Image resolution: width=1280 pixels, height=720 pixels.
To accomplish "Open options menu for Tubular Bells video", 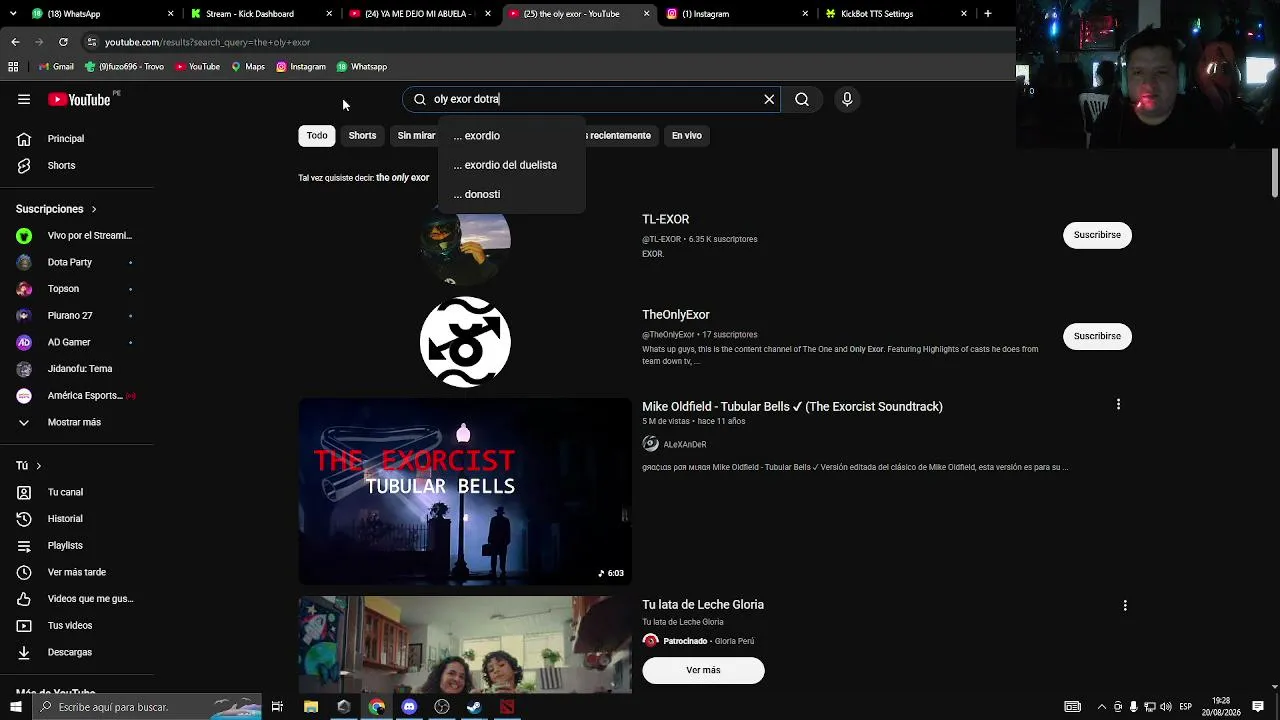I will tap(1118, 404).
